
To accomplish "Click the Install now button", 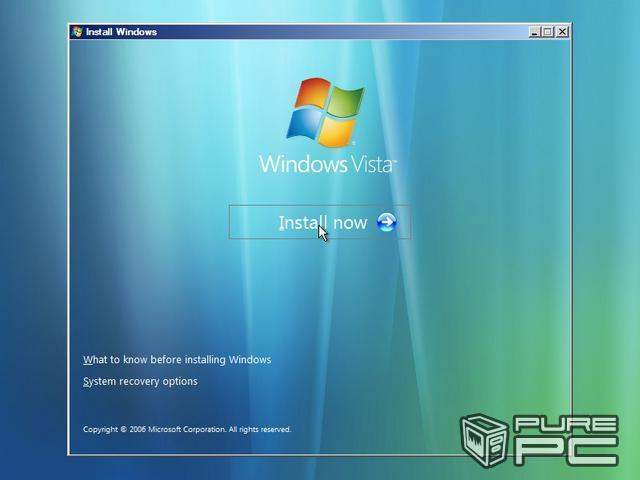I will click(320, 222).
